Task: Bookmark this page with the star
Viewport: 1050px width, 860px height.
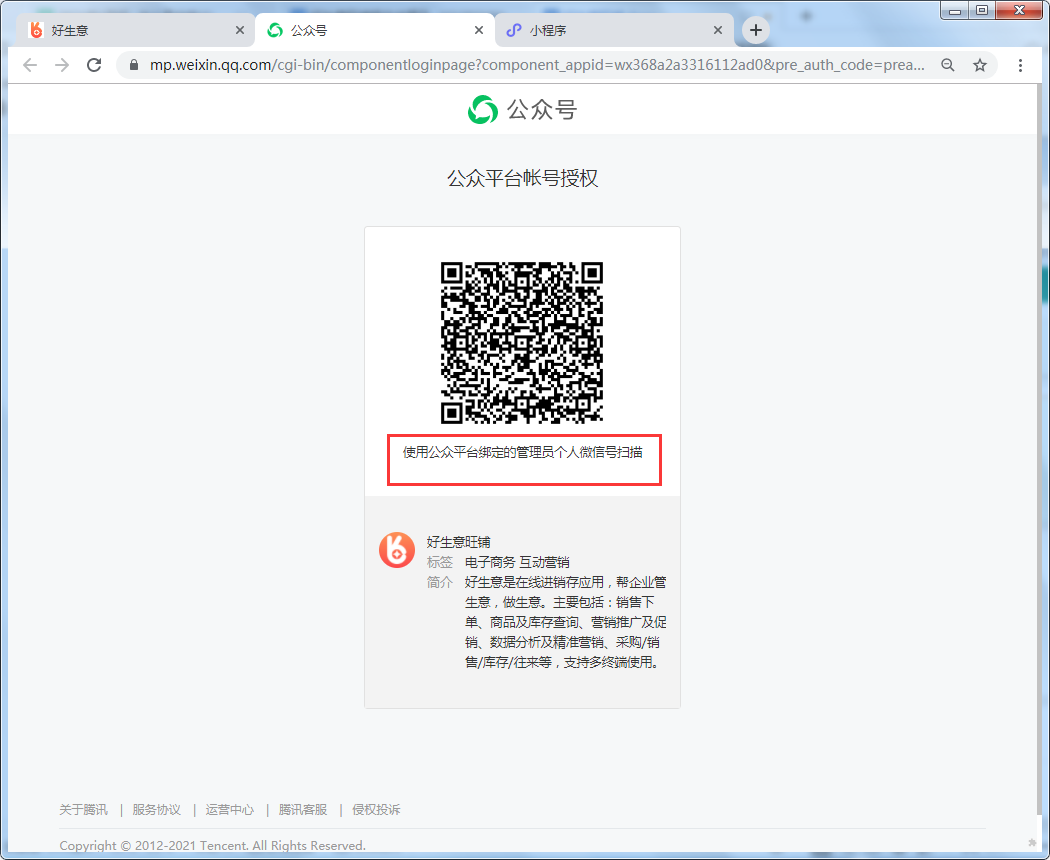Action: [x=980, y=65]
